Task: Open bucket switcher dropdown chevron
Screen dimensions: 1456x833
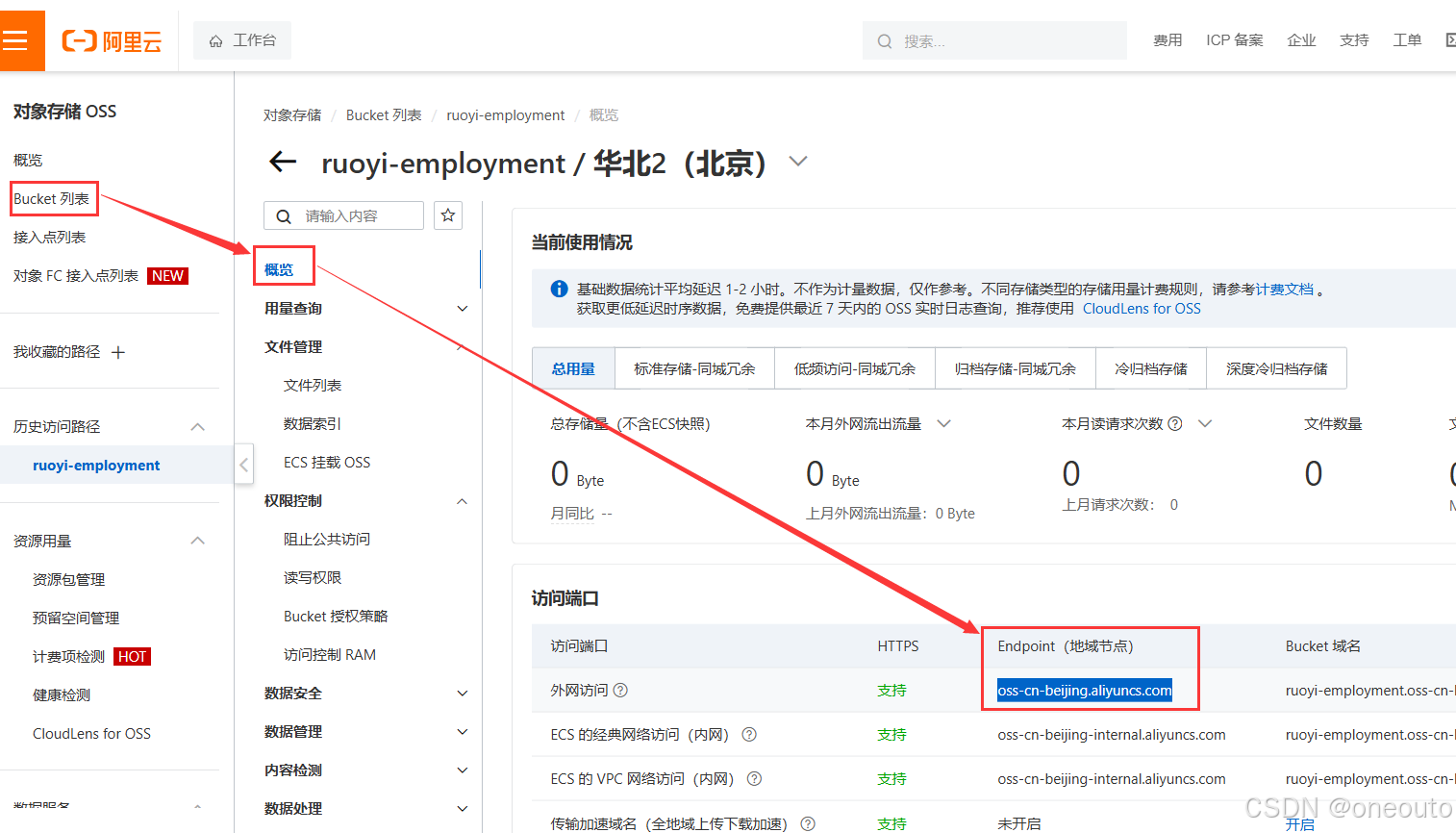Action: point(798,162)
